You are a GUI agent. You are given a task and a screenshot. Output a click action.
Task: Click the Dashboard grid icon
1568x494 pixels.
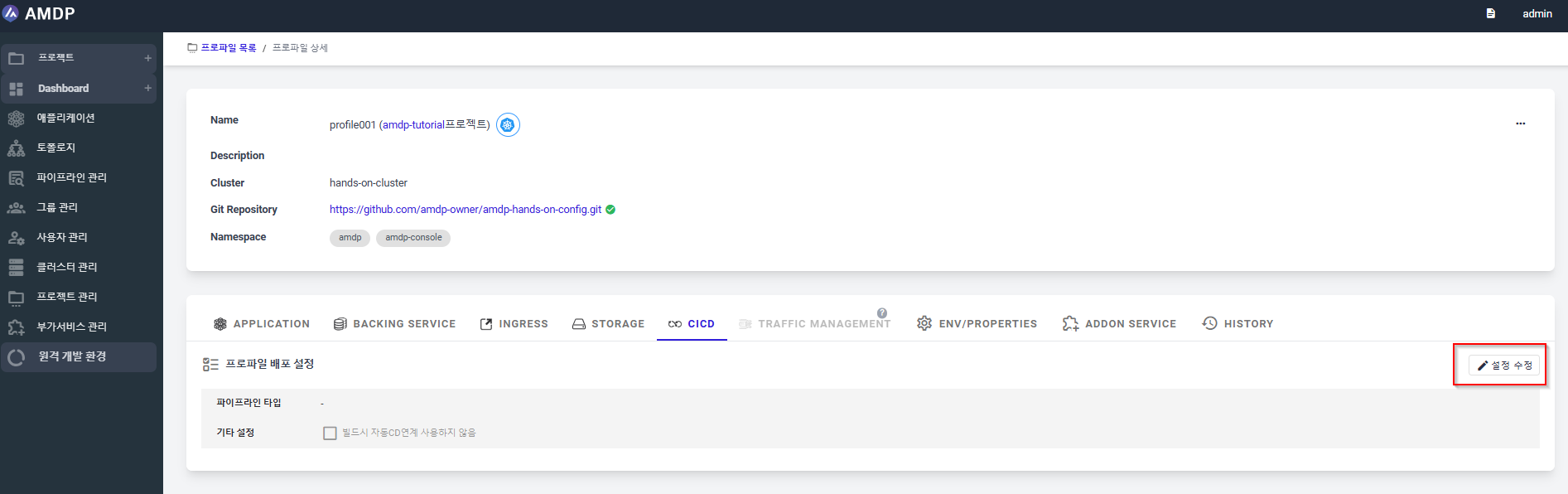pos(16,89)
